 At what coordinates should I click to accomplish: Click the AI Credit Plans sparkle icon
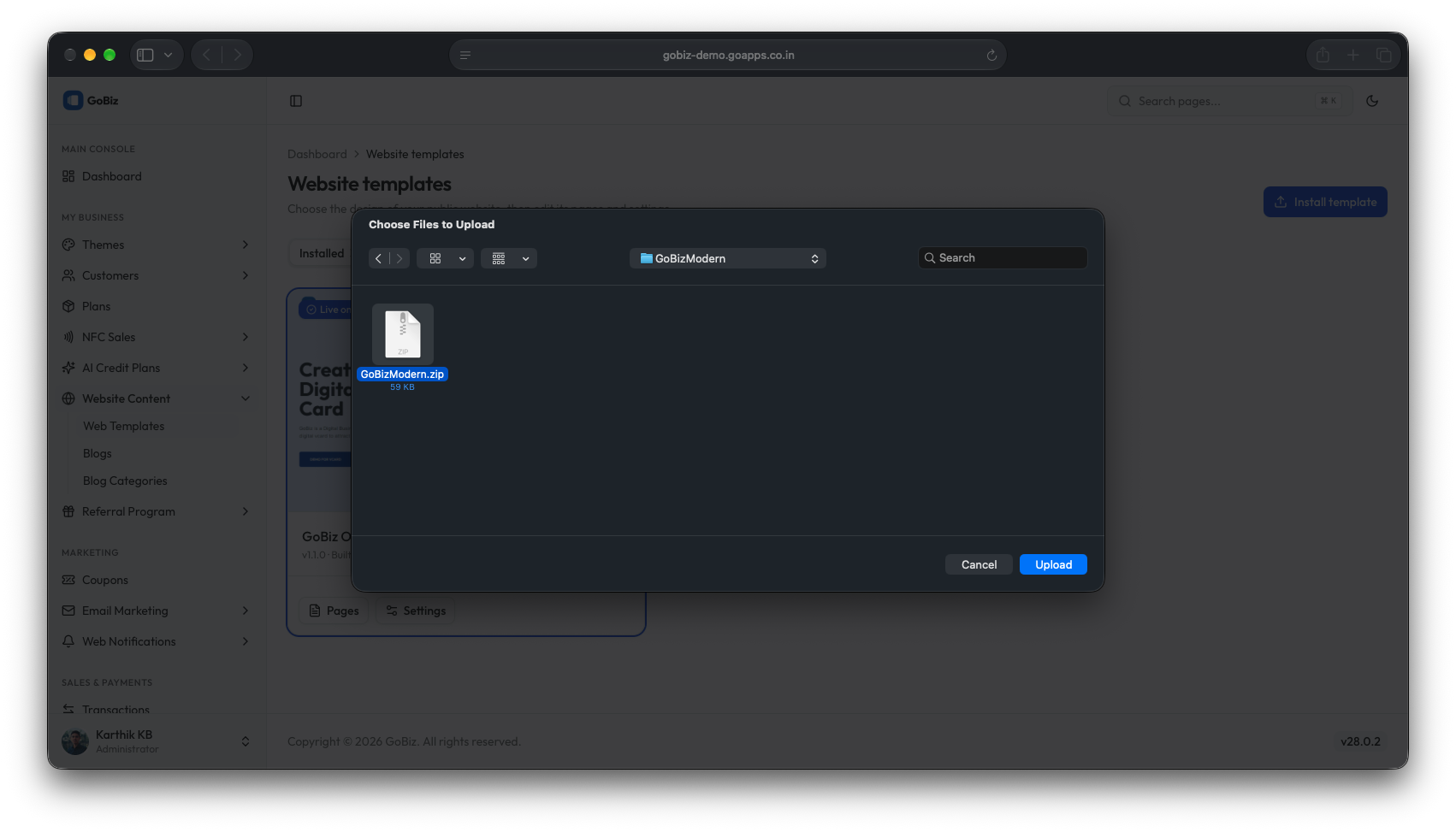click(68, 368)
